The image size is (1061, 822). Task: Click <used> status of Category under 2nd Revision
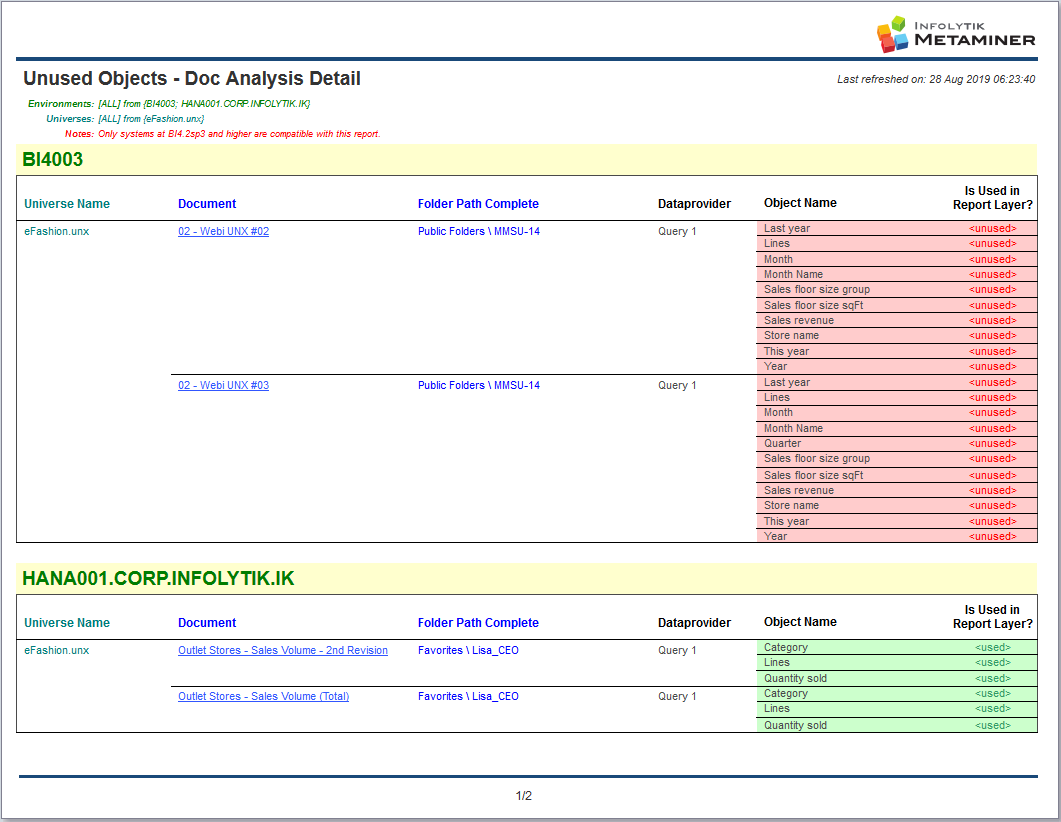point(993,647)
